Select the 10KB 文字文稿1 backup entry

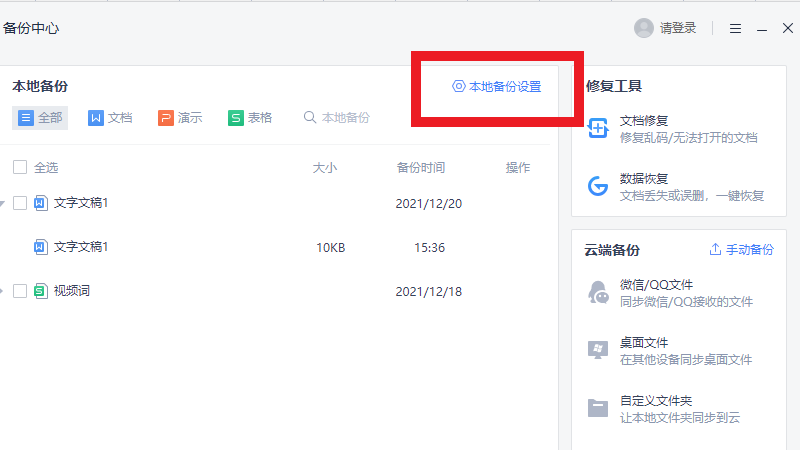(81, 247)
